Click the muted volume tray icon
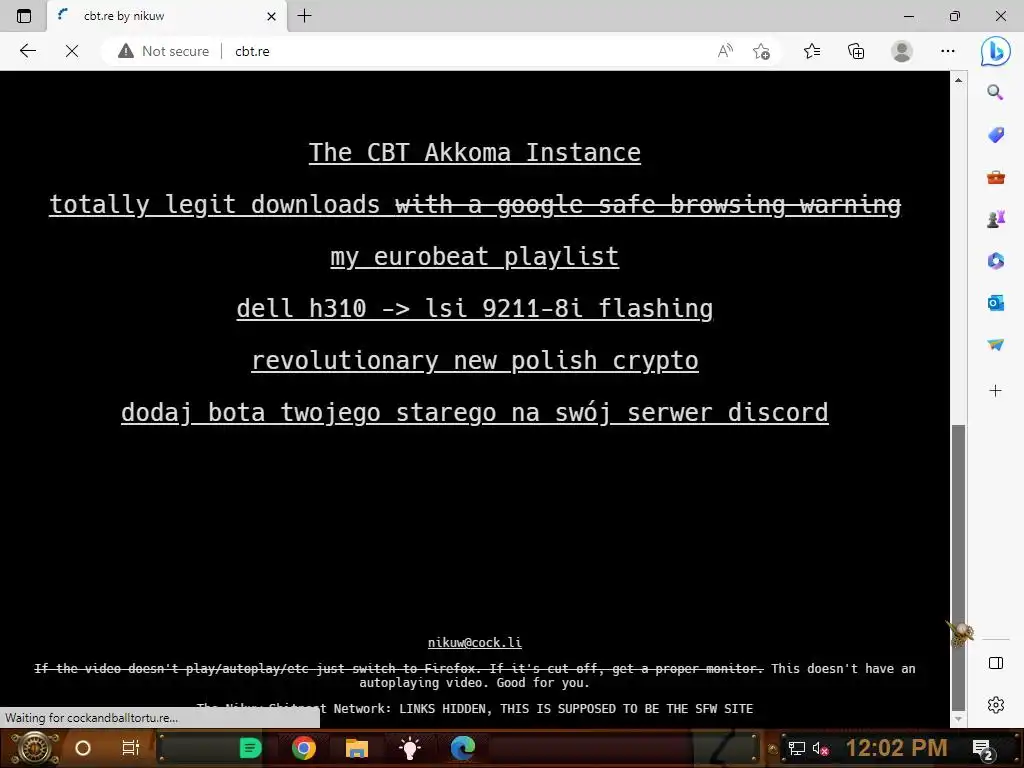 [x=820, y=748]
